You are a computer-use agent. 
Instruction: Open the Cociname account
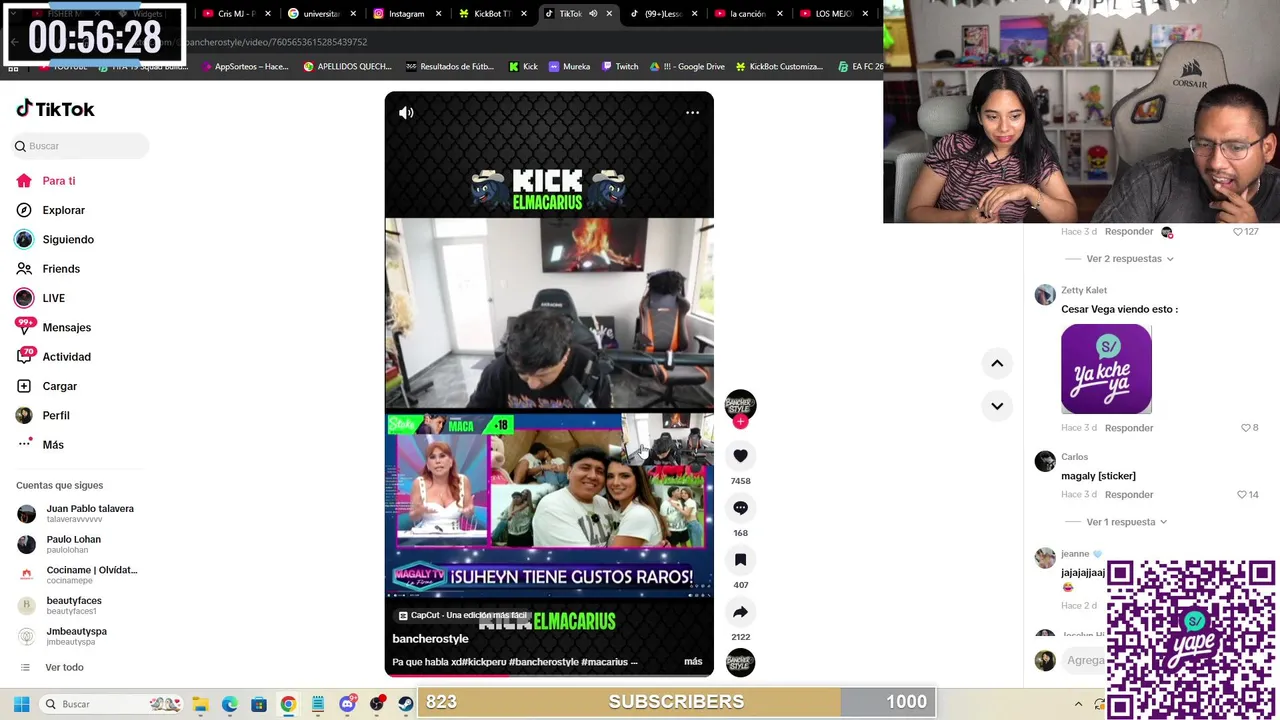[x=78, y=575]
